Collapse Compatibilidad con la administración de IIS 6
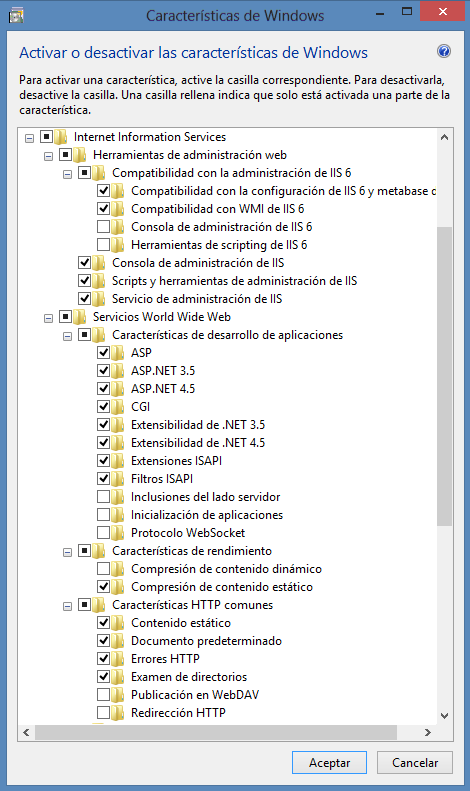 [x=67, y=174]
